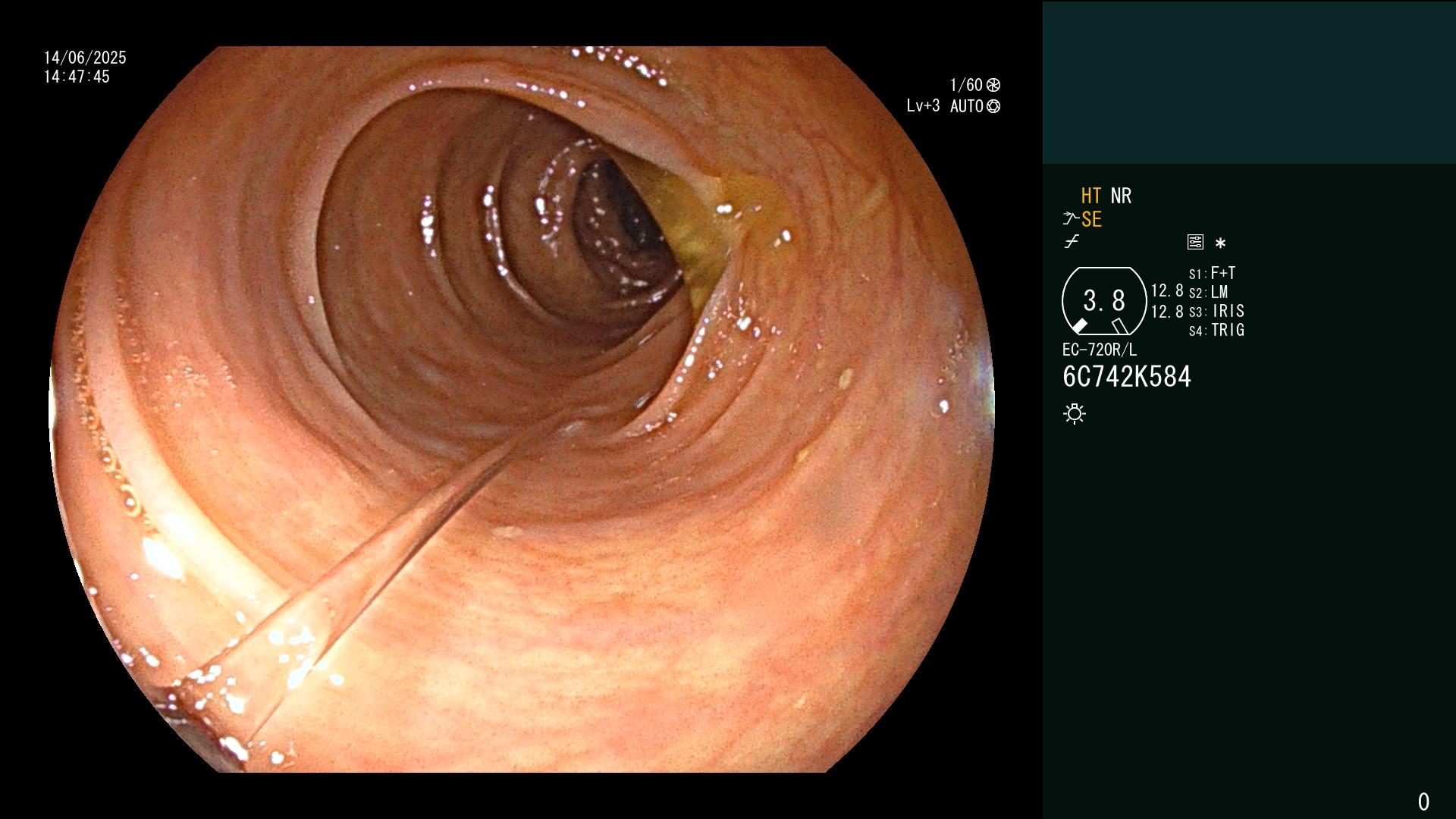Click the S4: TRIG switch assignment

coord(1216,330)
